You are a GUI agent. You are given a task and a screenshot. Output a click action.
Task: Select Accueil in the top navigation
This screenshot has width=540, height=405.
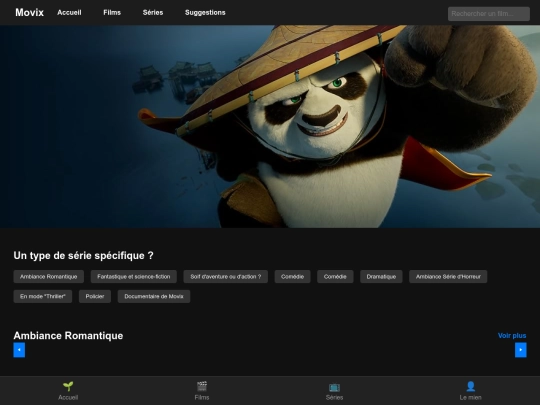click(69, 12)
